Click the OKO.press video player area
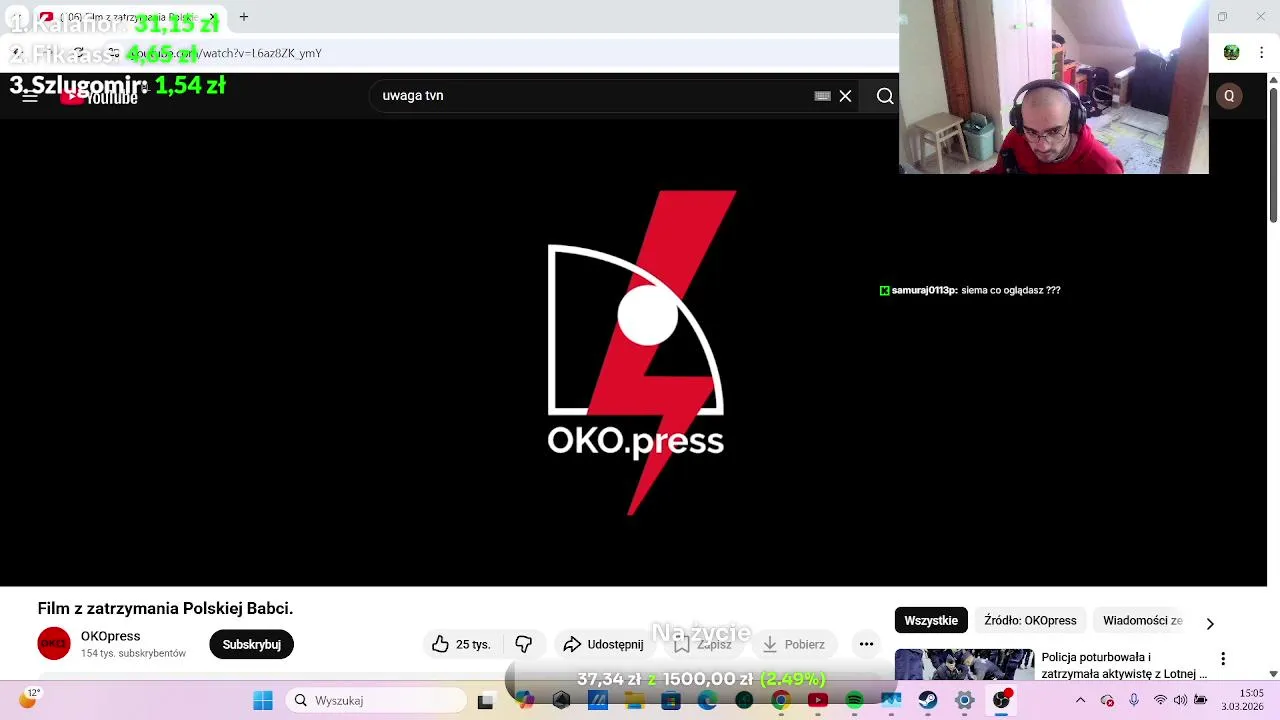1280x720 pixels. 635,352
